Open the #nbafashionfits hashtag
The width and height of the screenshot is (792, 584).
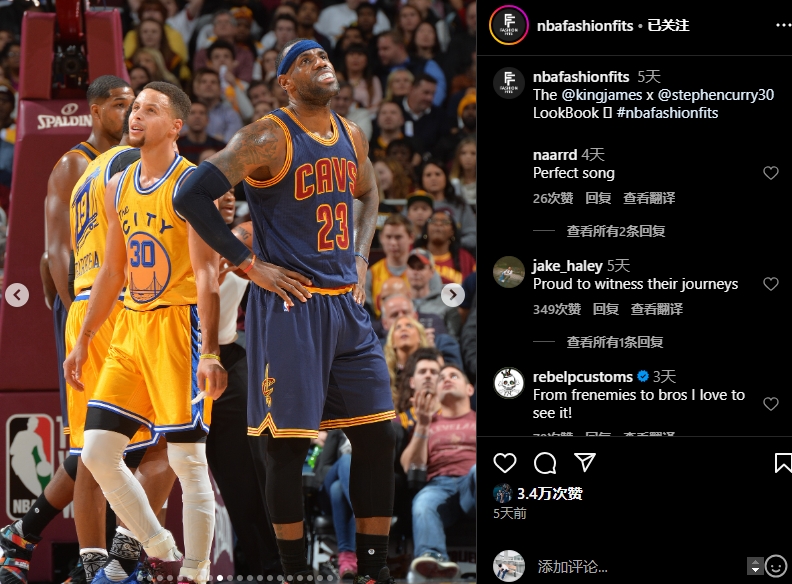click(667, 113)
